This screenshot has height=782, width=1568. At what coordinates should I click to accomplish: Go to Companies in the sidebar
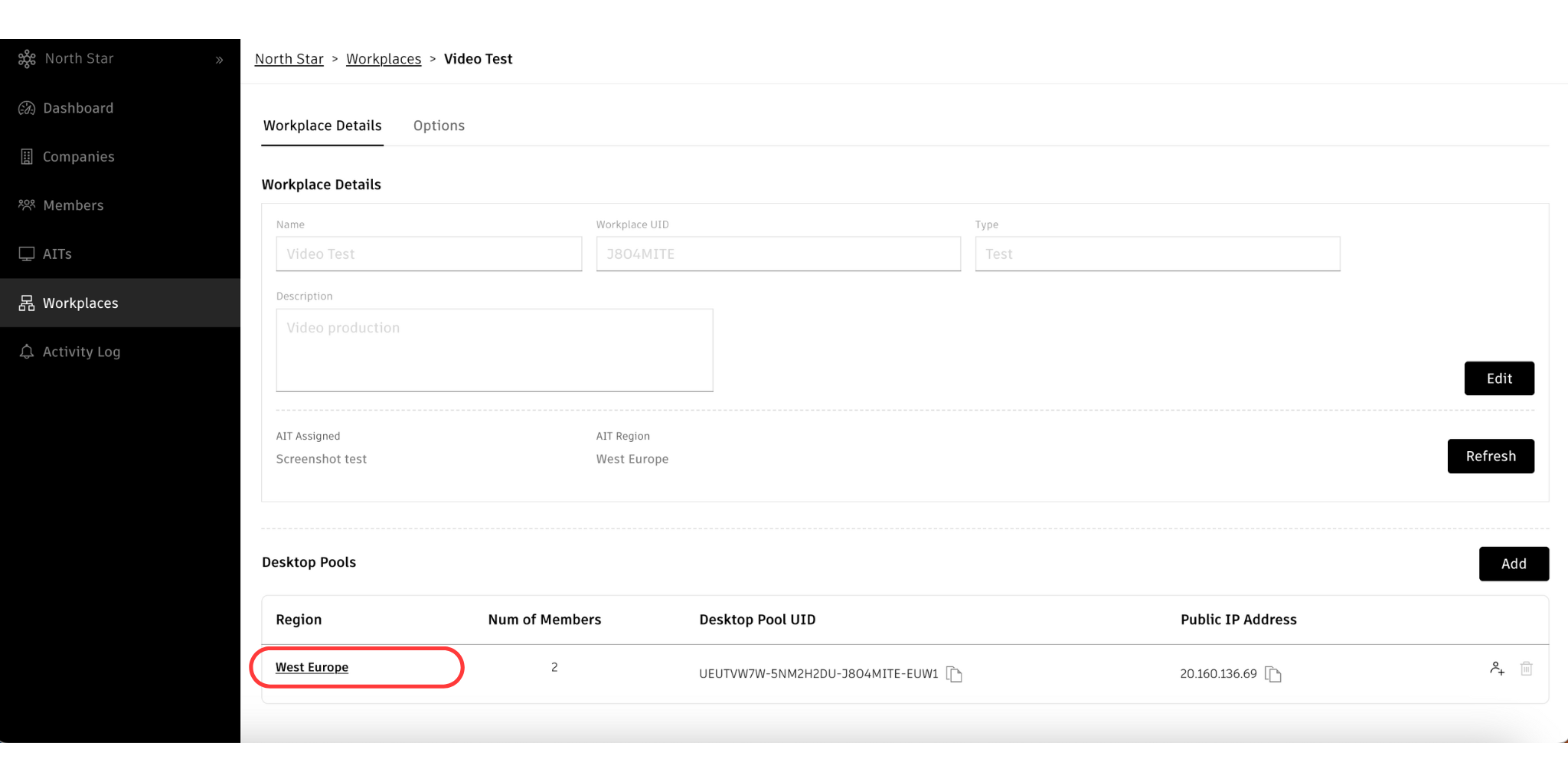coord(78,157)
